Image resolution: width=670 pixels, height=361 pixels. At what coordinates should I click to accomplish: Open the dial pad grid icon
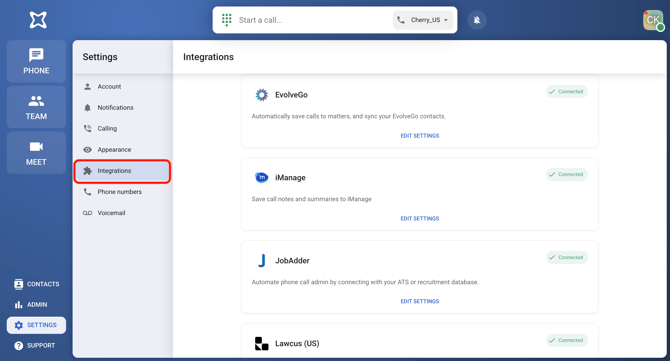(226, 20)
